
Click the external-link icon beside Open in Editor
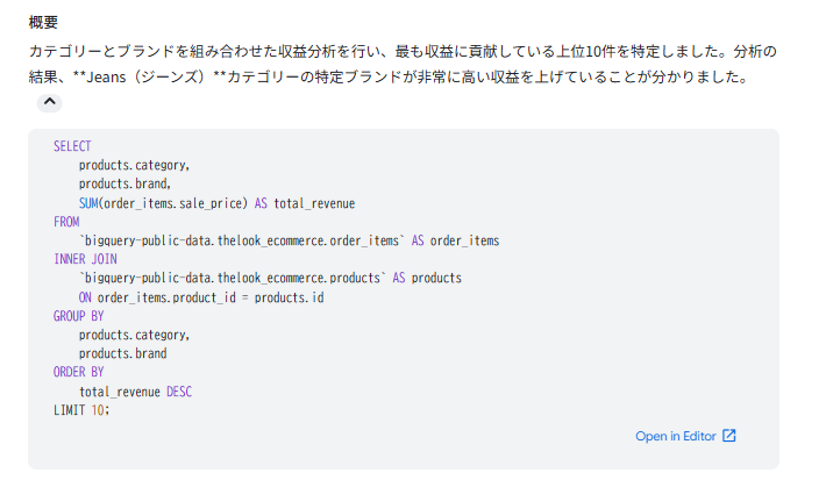(729, 436)
